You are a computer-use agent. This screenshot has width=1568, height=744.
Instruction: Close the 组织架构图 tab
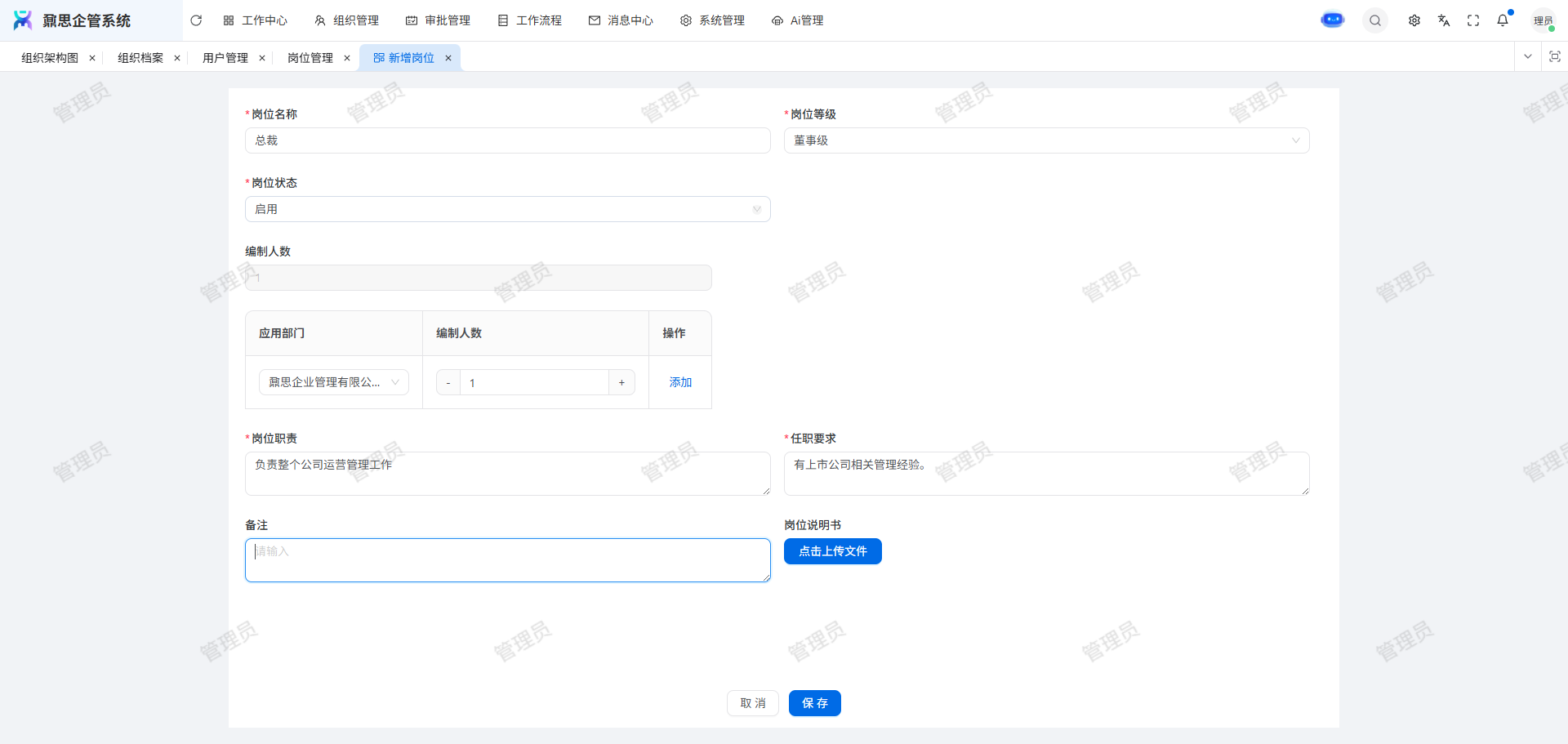tap(92, 58)
